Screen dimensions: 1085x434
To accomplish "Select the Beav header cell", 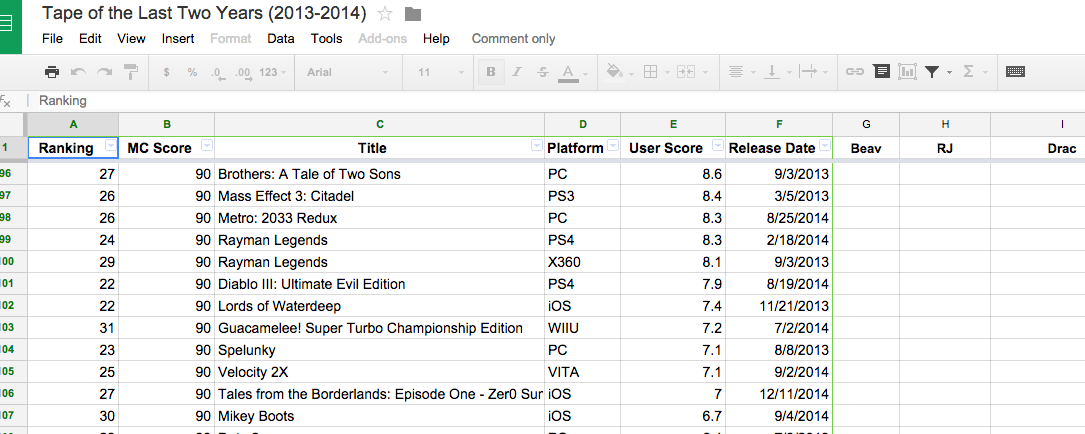I will point(866,148).
